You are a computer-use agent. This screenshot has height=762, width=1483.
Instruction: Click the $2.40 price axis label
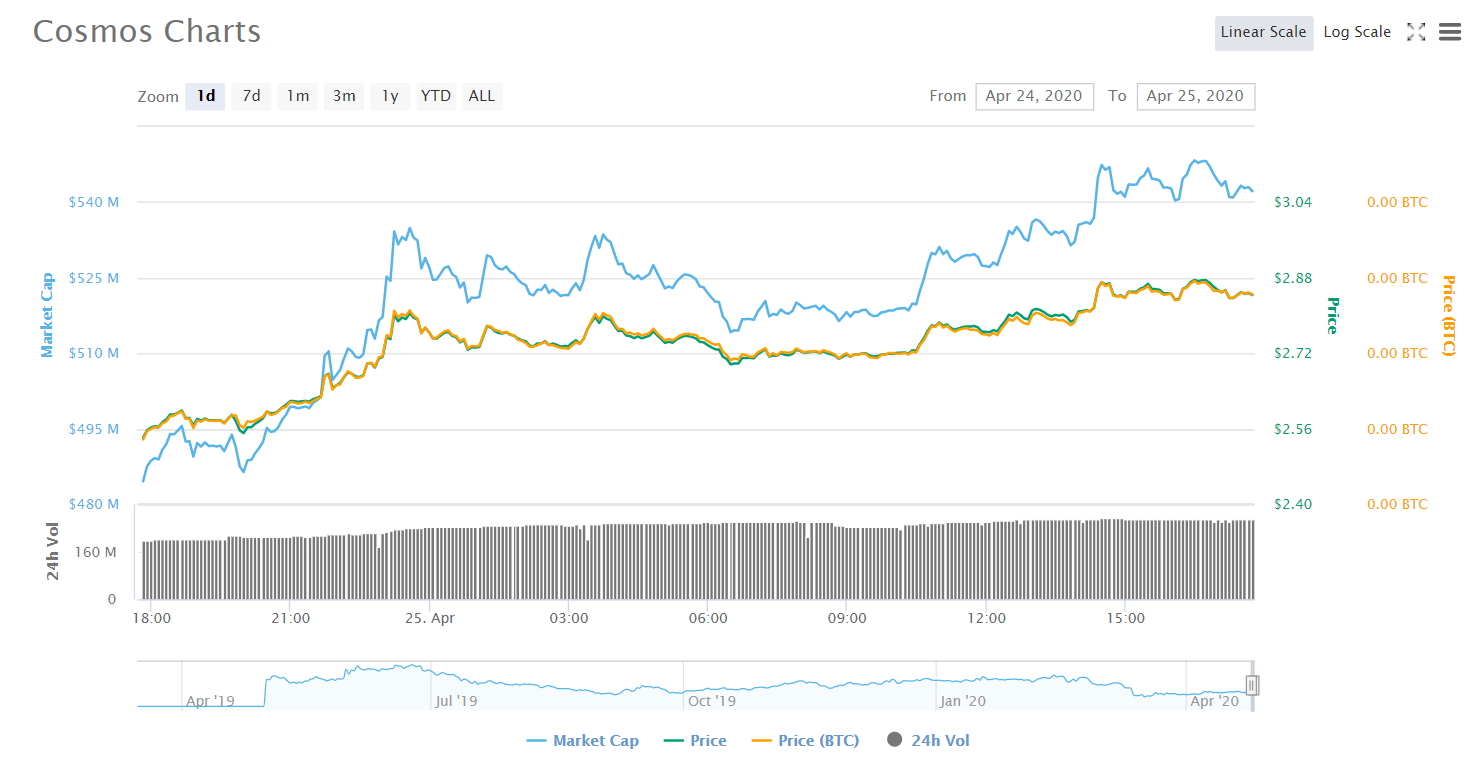pyautogui.click(x=1293, y=504)
